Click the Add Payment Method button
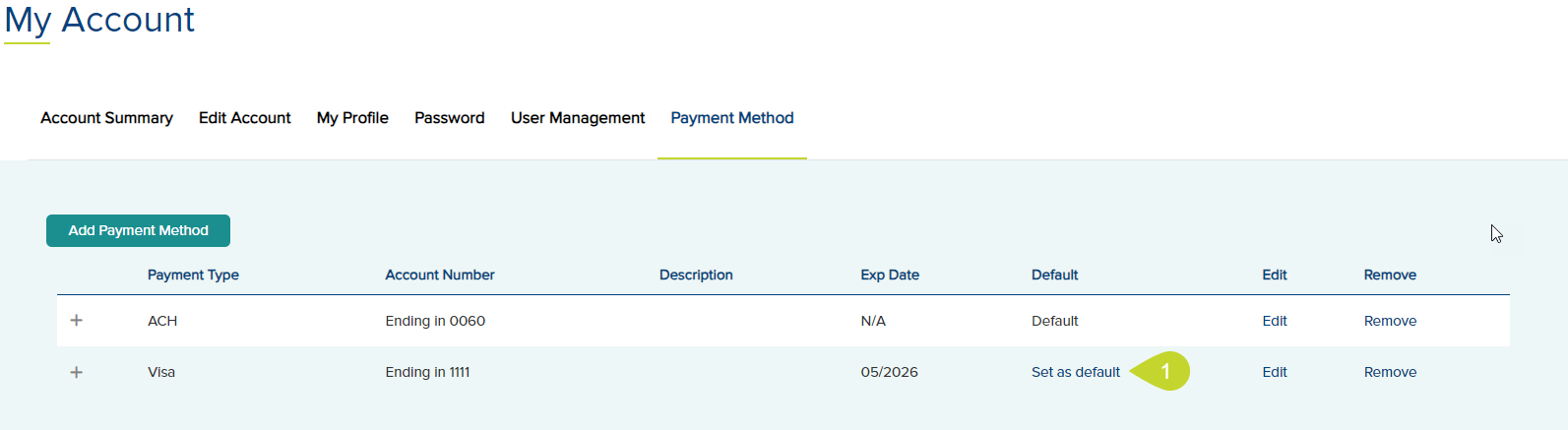Image resolution: width=1568 pixels, height=430 pixels. click(x=138, y=230)
